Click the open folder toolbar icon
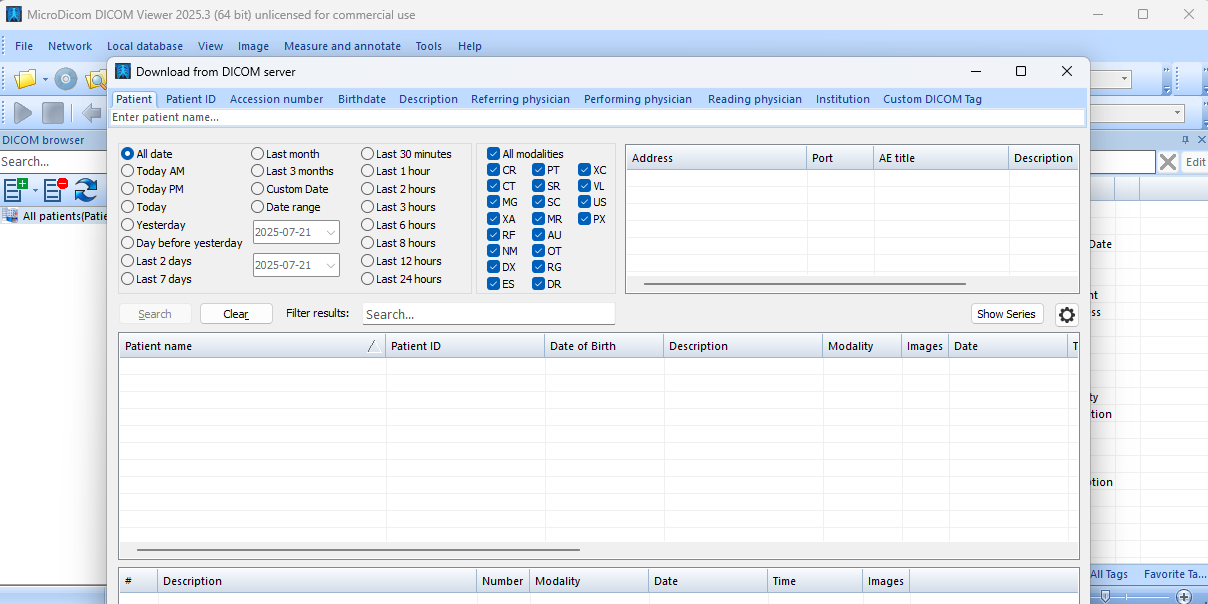The image size is (1208, 604). point(25,79)
